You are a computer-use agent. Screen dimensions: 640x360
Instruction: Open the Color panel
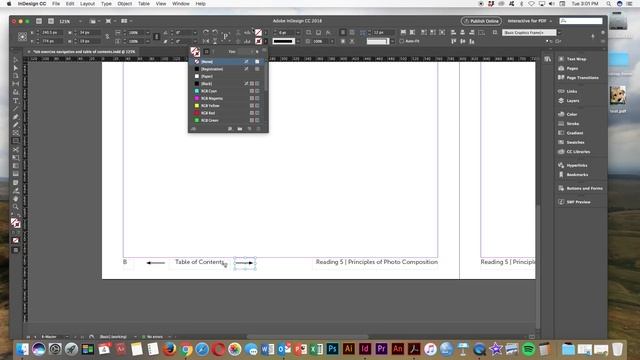point(572,114)
